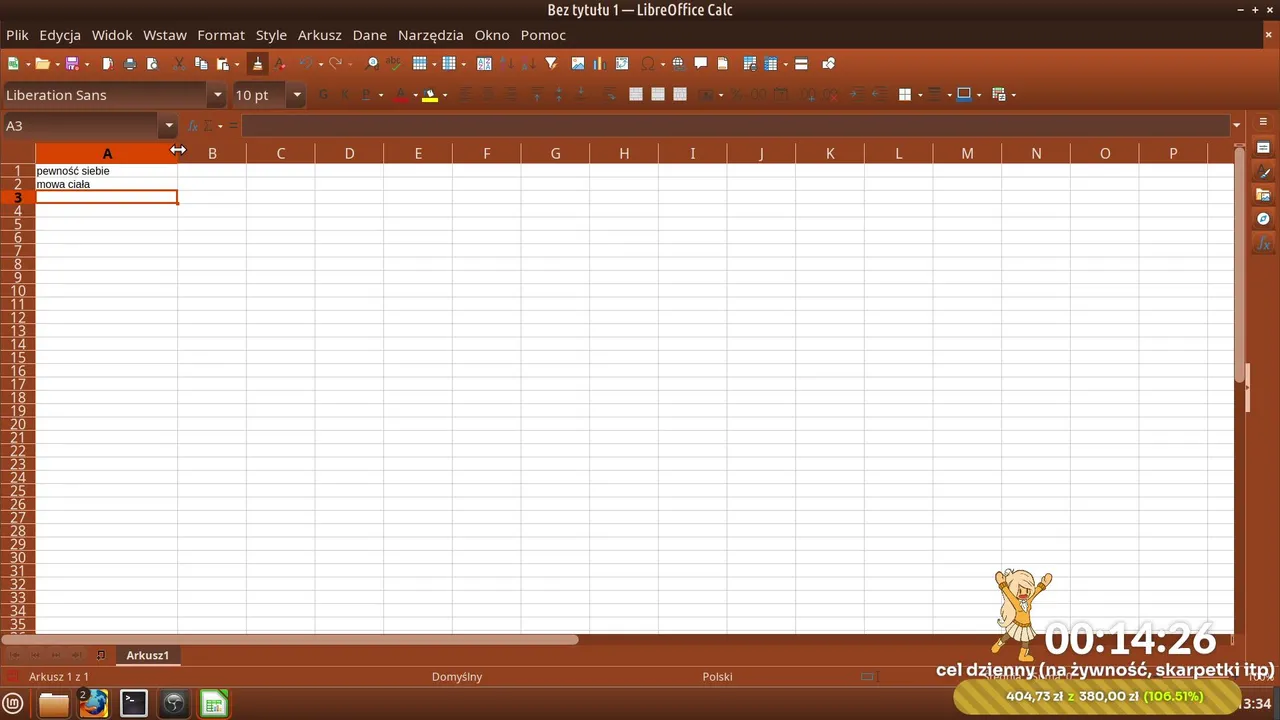
Task: Open the Edycja menu
Action: (60, 35)
